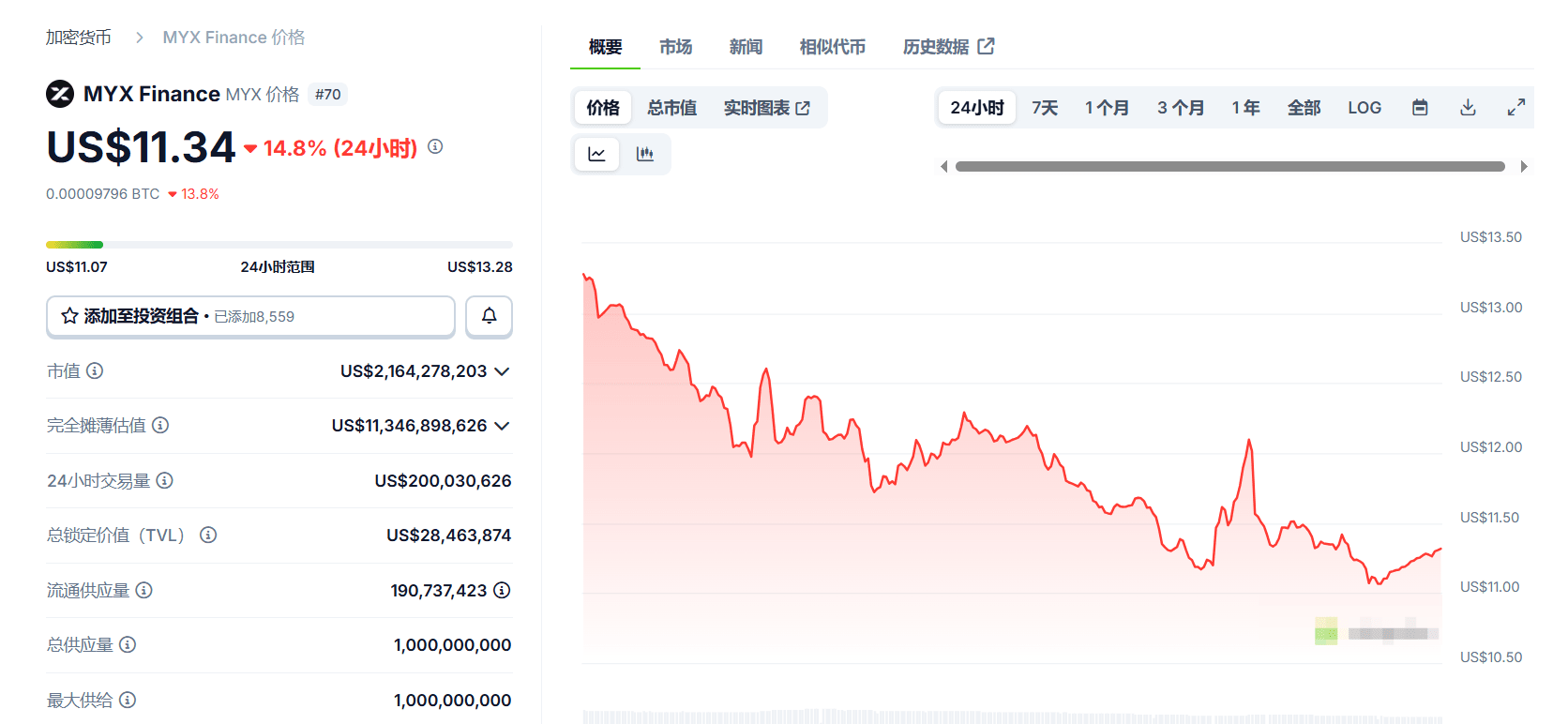Click external link icon beside 历史数据
Screen dimensions: 1568x724
point(986,46)
